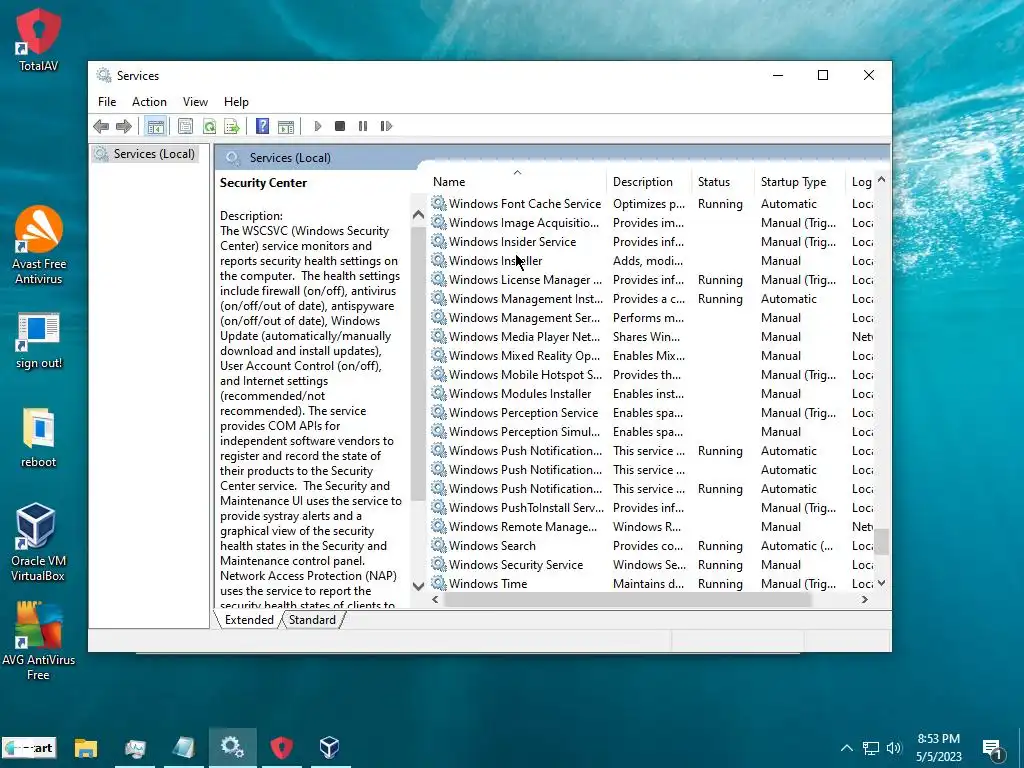The image size is (1024, 768).
Task: Select Windows Modules Installer service
Action: point(652,394)
